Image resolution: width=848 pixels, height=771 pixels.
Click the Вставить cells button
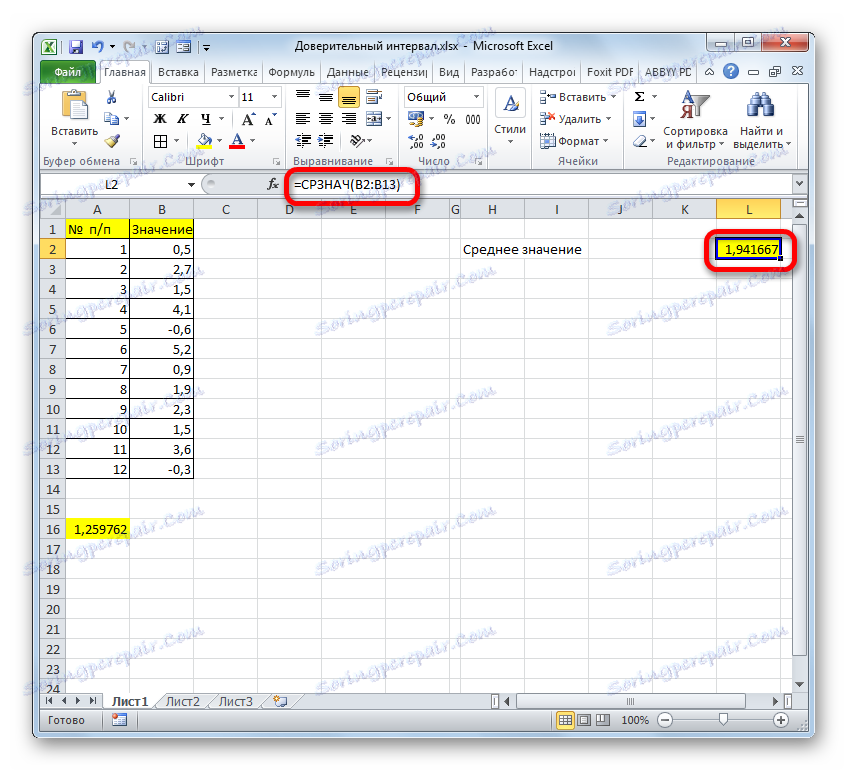[x=578, y=97]
